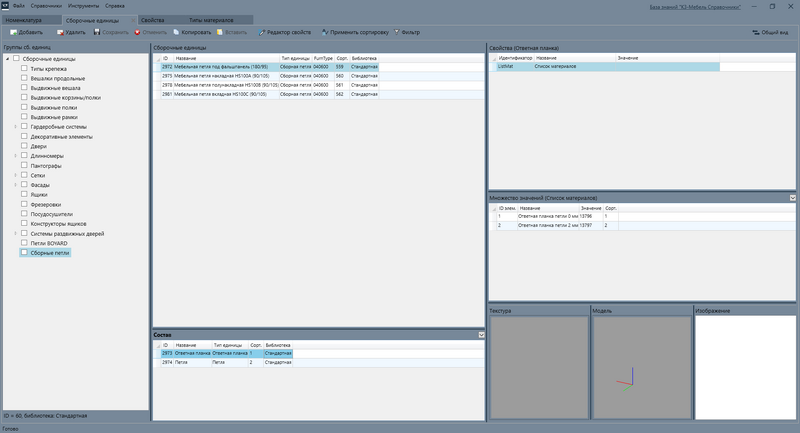This screenshot has width=800, height=433.
Task: Click the Удалить delete icon
Action: [x=60, y=32]
